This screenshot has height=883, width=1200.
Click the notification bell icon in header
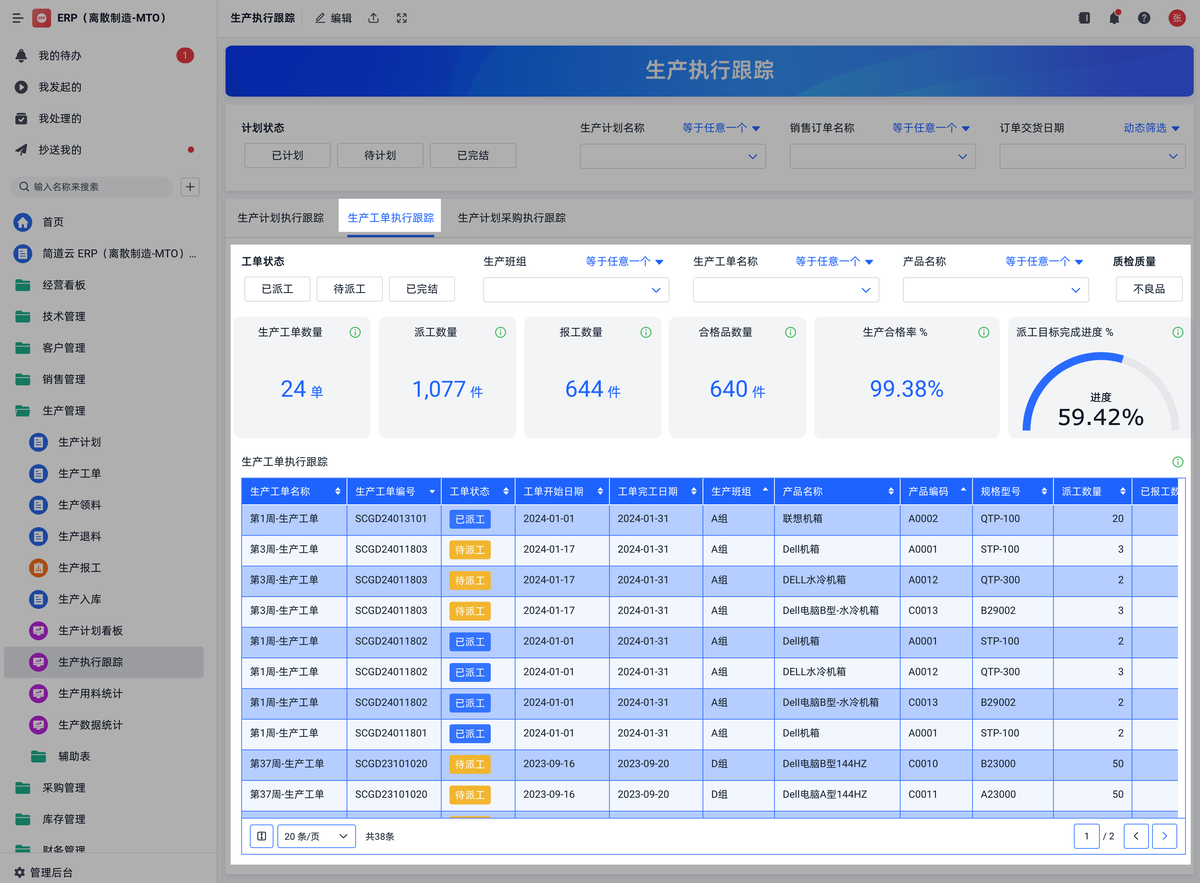pos(1114,18)
